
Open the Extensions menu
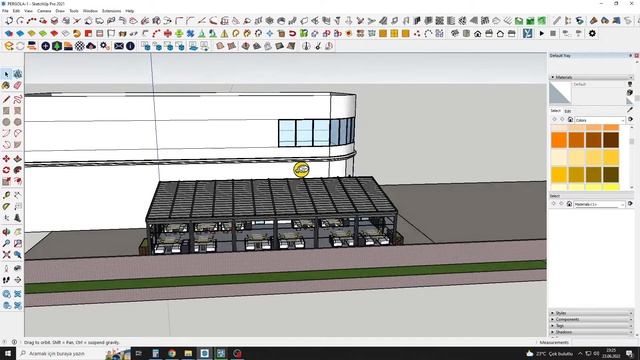click(x=111, y=11)
